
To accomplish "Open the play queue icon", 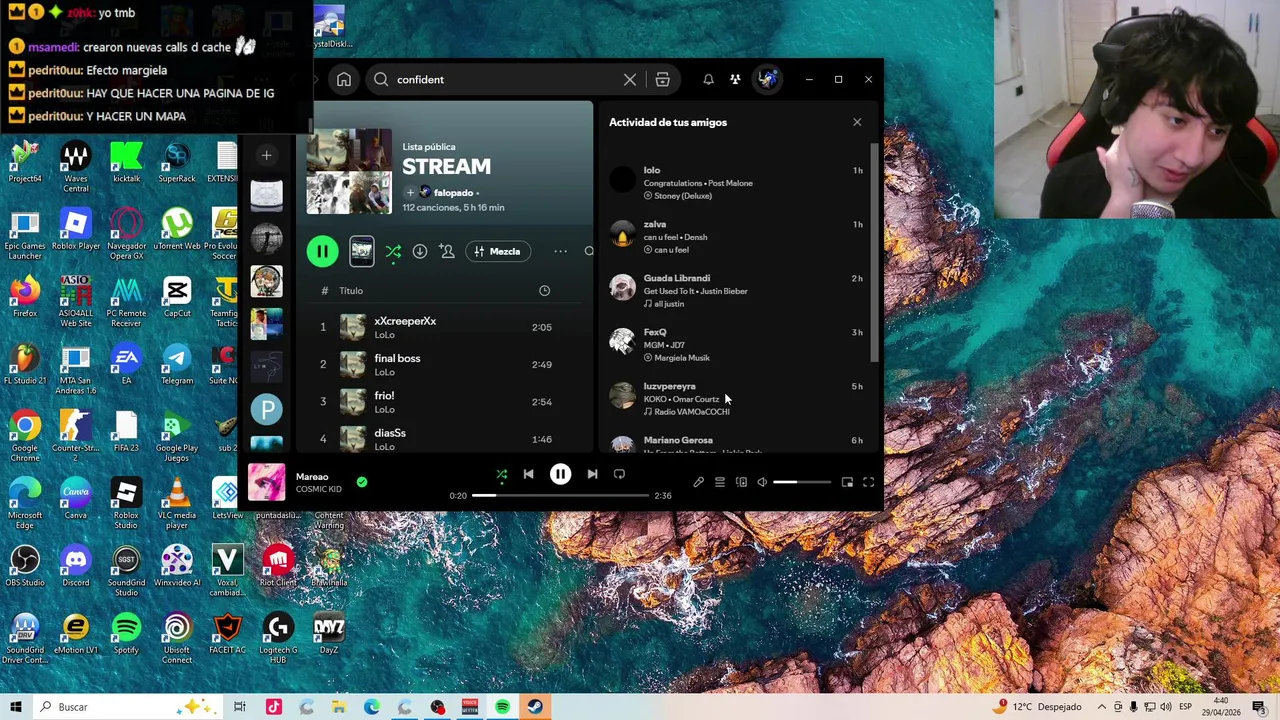I will click(720, 482).
